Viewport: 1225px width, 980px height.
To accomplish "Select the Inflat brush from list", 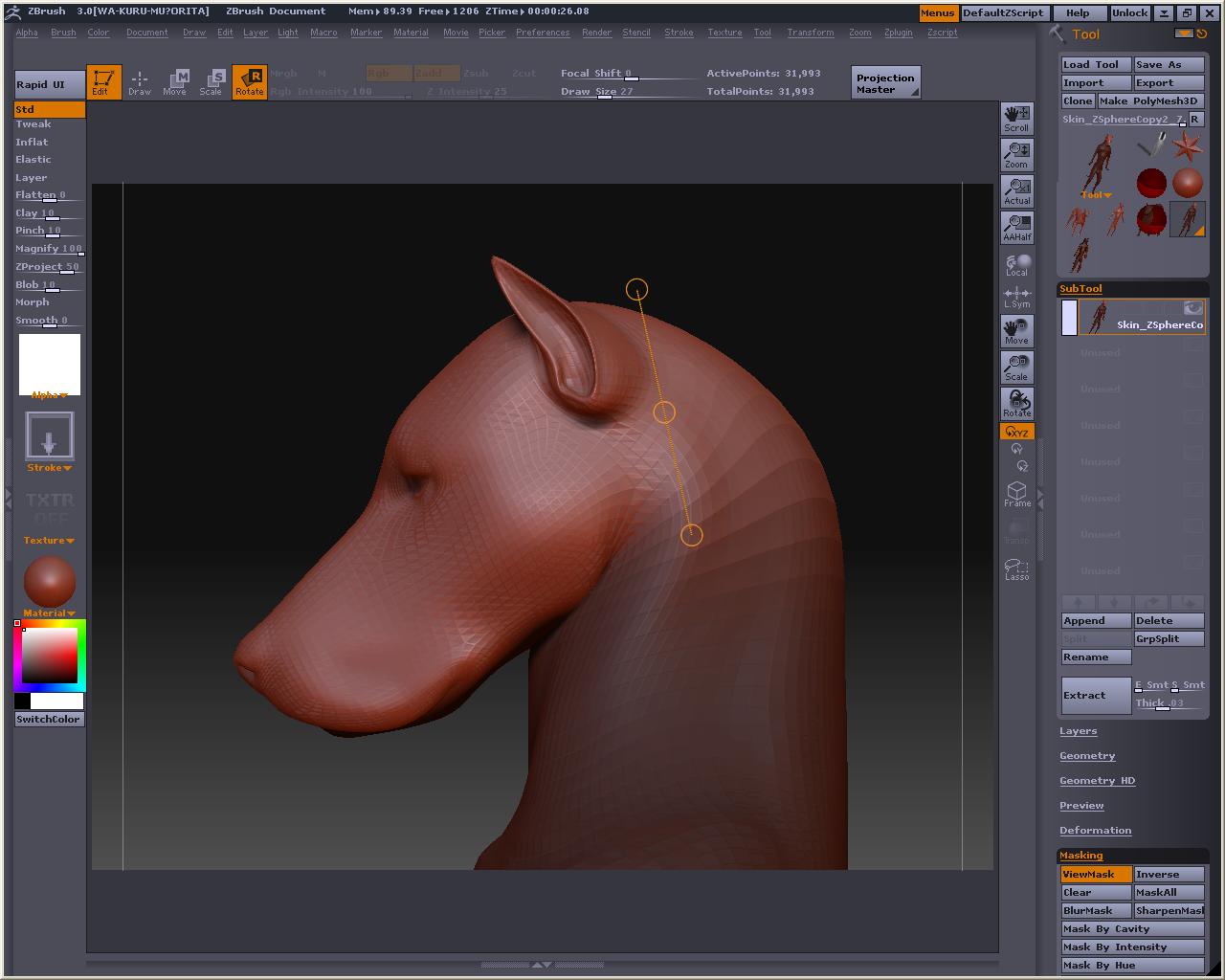I will click(x=32, y=142).
